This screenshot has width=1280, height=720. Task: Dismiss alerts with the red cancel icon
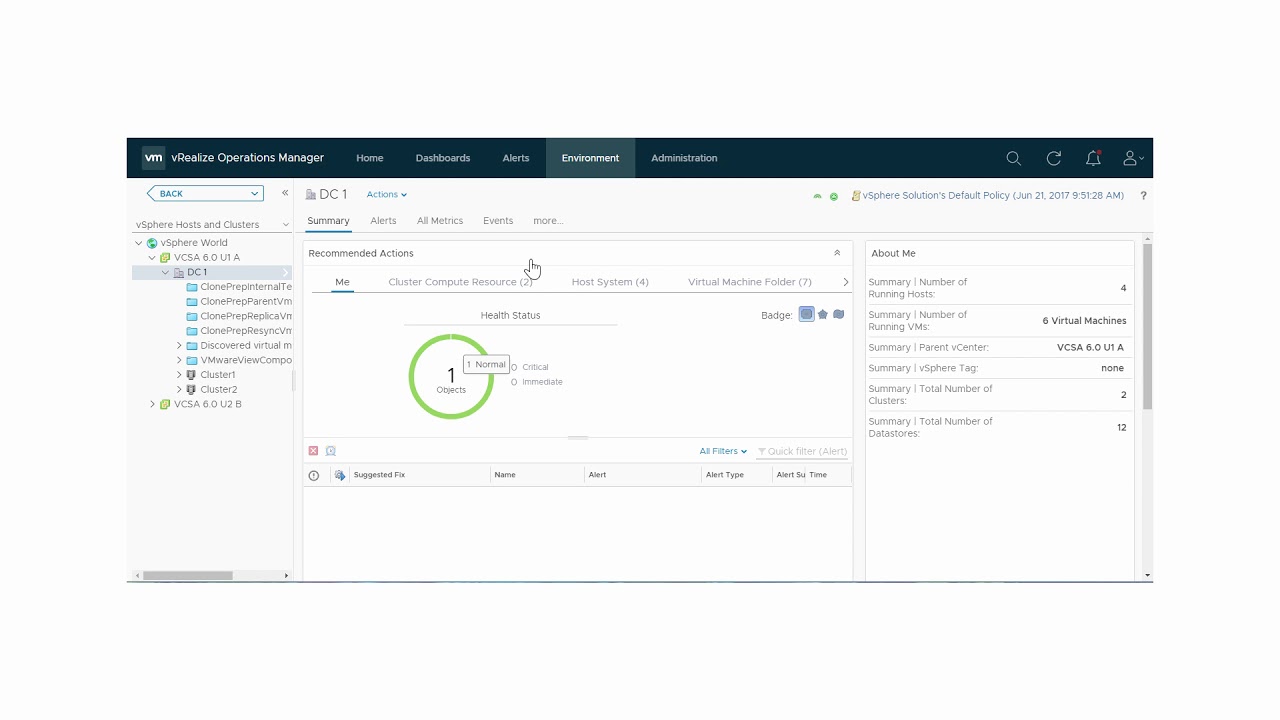click(x=313, y=451)
